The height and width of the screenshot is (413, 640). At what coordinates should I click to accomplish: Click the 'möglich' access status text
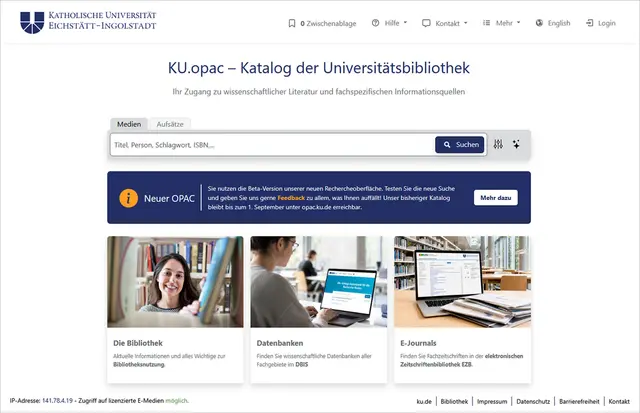pyautogui.click(x=176, y=401)
